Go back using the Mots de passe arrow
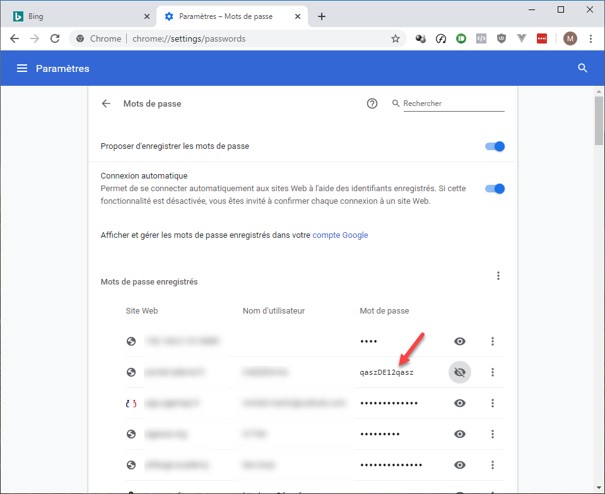605x494 pixels. (x=106, y=103)
